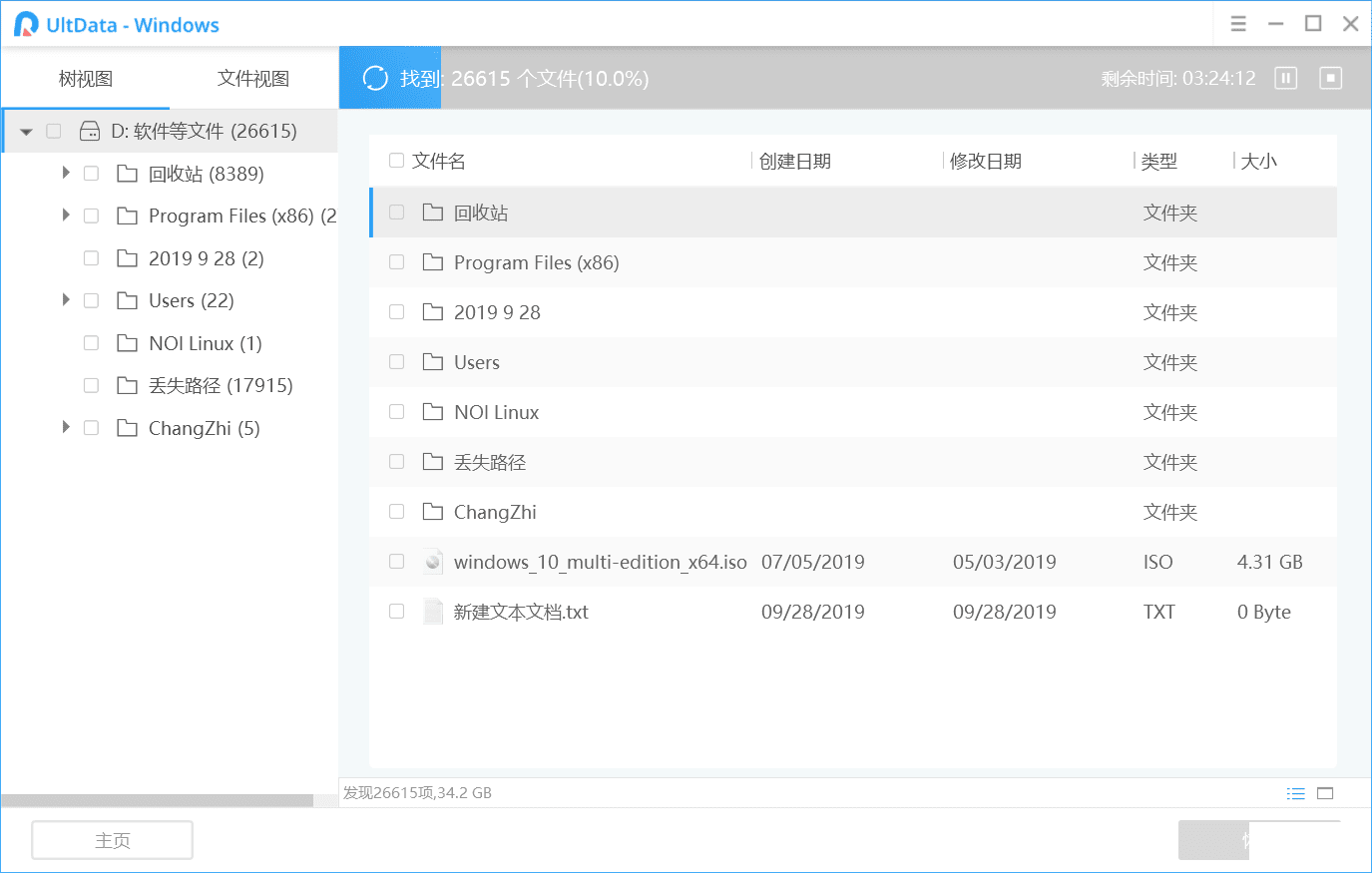The height and width of the screenshot is (873, 1372).
Task: Click status text 发现26615项,34.2 GB
Action: (x=417, y=793)
